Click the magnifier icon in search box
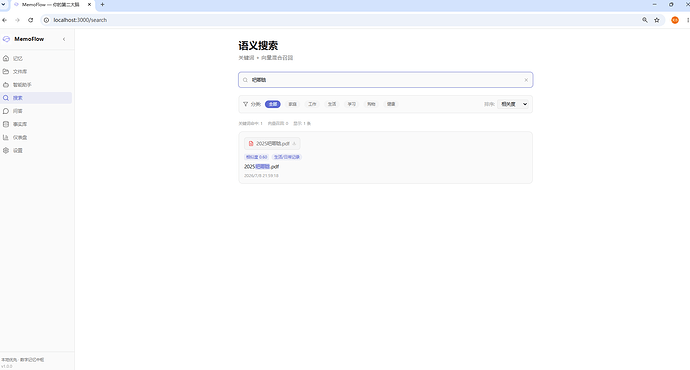This screenshot has width=690, height=370. click(x=246, y=80)
